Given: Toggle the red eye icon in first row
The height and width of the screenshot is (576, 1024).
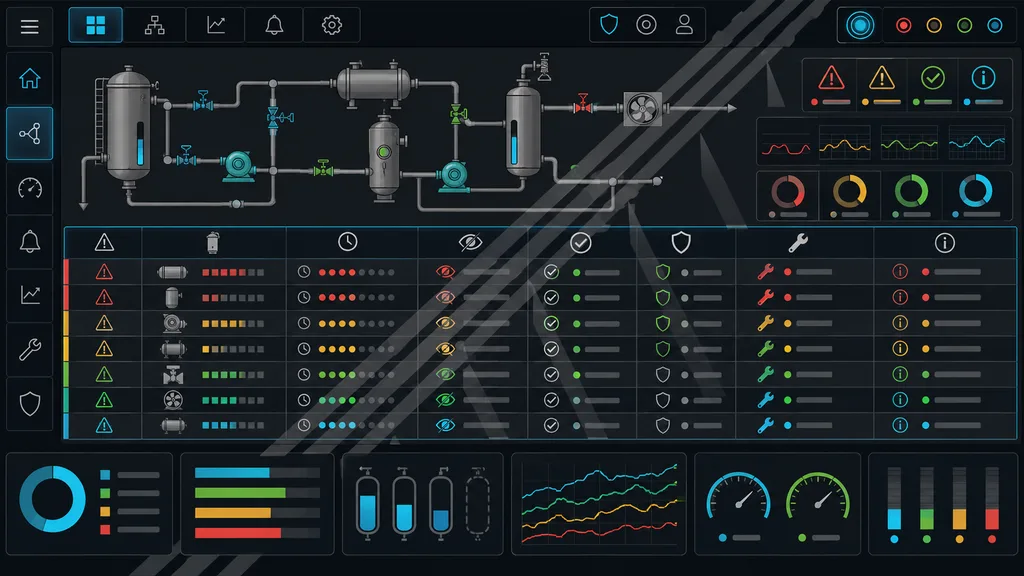Looking at the screenshot, I should (x=445, y=272).
